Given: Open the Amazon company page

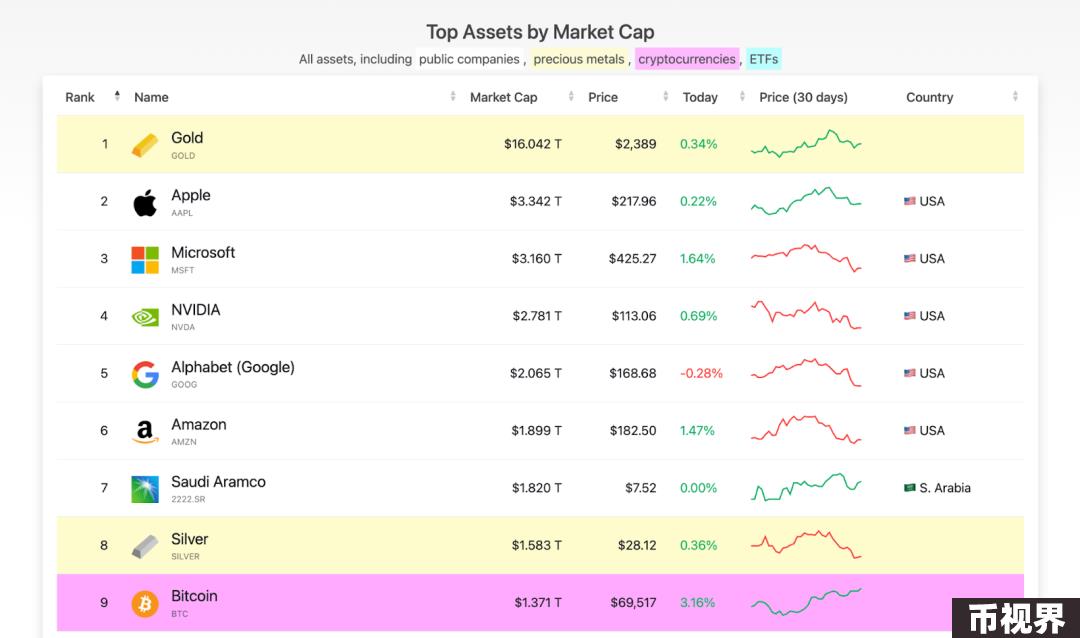Looking at the screenshot, I should click(x=198, y=424).
